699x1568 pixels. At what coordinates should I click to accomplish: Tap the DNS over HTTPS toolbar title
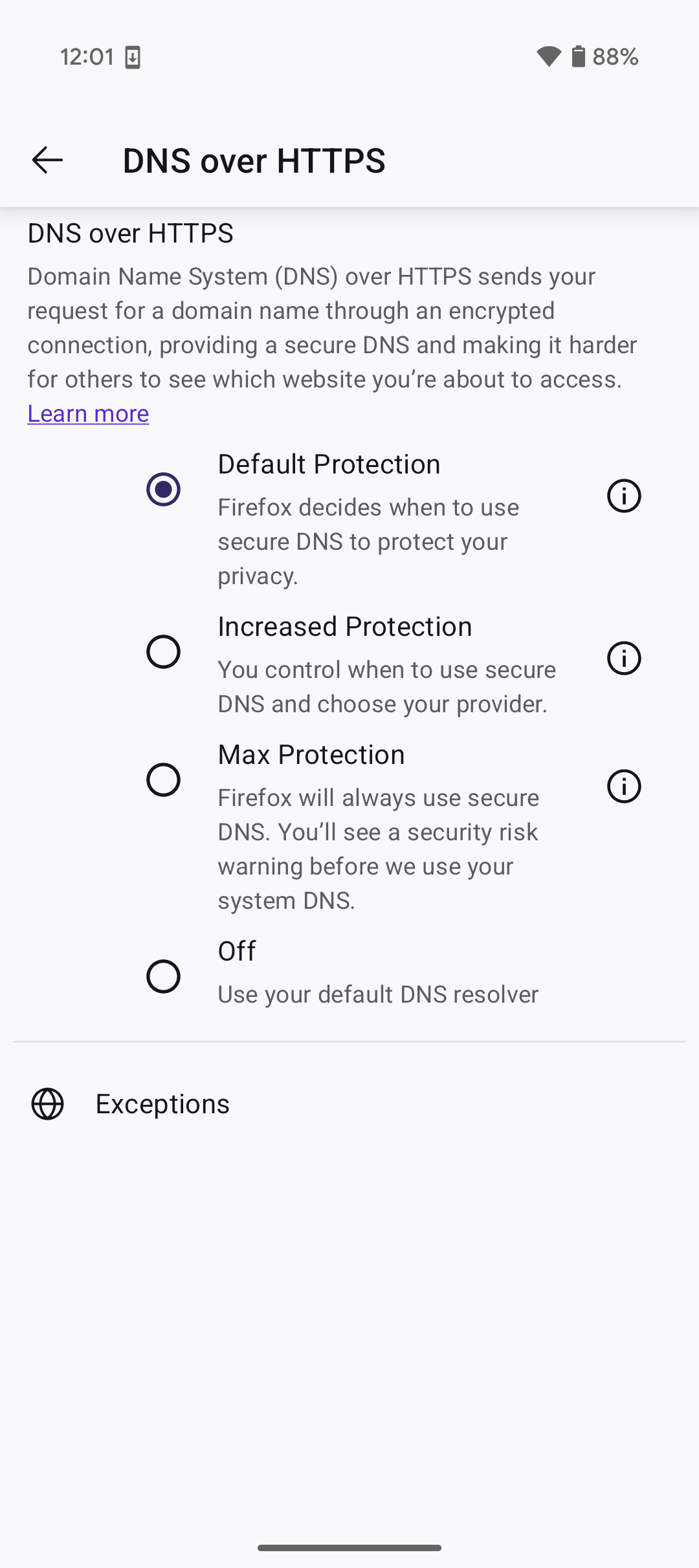pos(254,160)
